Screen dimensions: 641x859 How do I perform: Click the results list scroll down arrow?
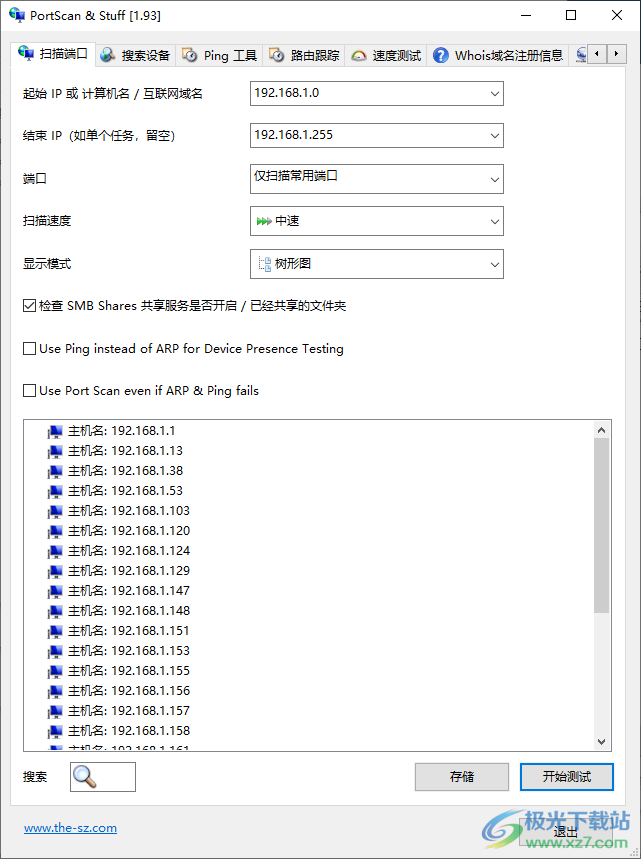(602, 742)
